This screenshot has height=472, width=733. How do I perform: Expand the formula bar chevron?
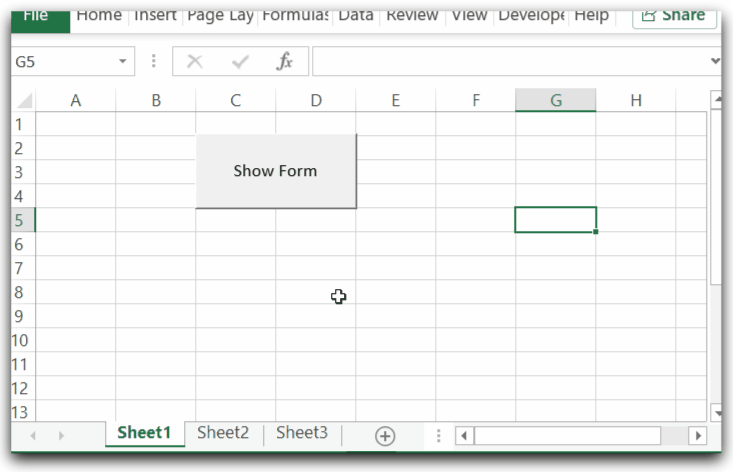tap(715, 61)
